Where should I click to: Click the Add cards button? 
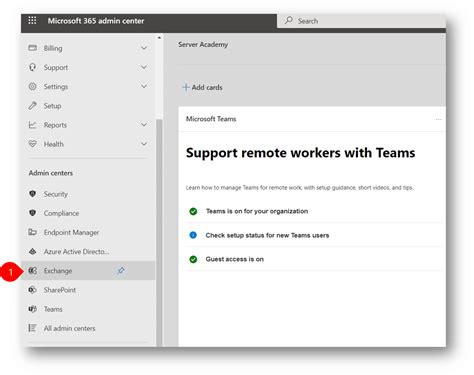pos(202,87)
